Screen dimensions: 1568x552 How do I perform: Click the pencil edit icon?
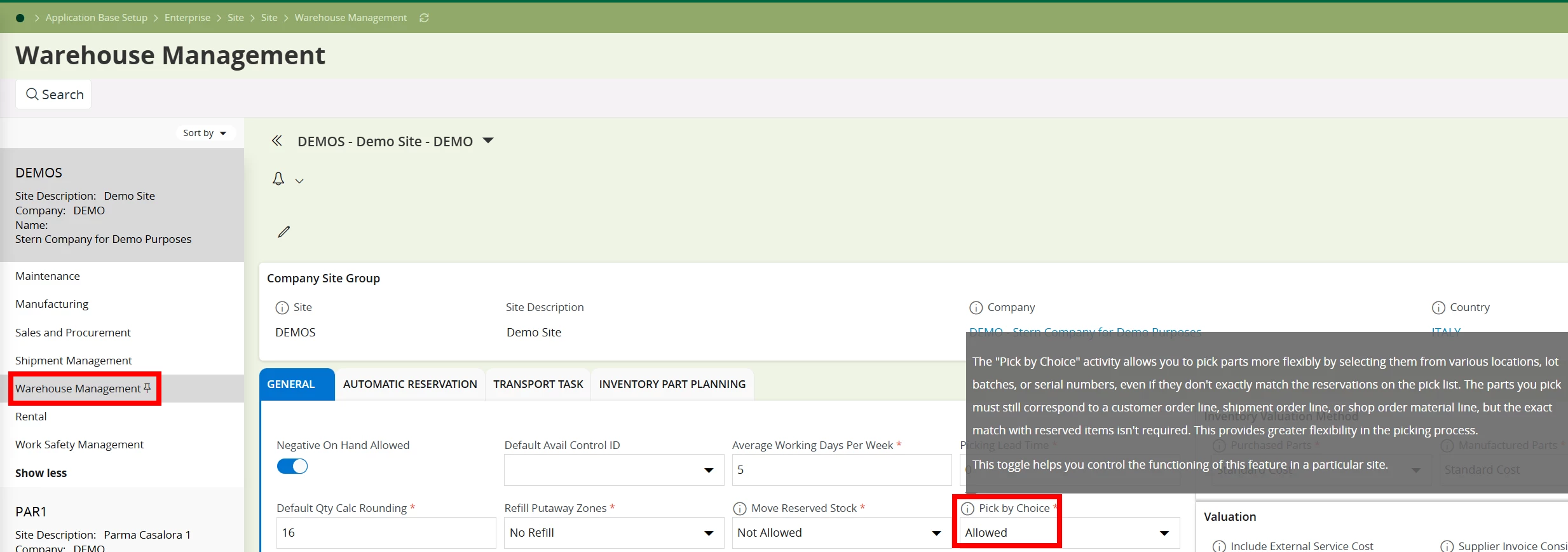pyautogui.click(x=284, y=231)
